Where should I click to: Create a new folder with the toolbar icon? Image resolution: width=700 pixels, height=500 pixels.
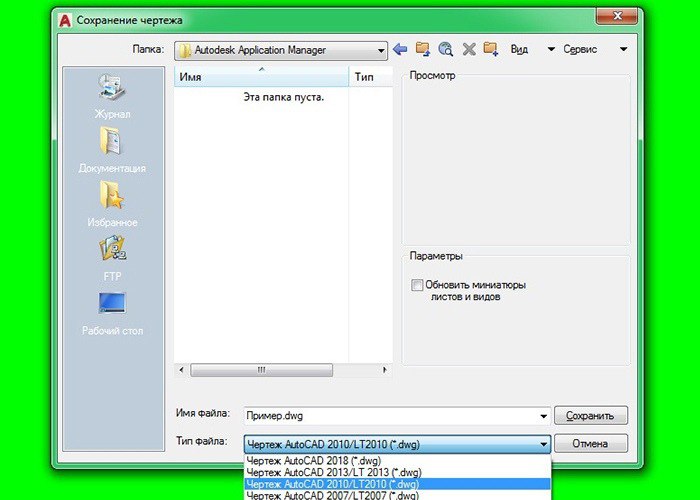point(491,49)
